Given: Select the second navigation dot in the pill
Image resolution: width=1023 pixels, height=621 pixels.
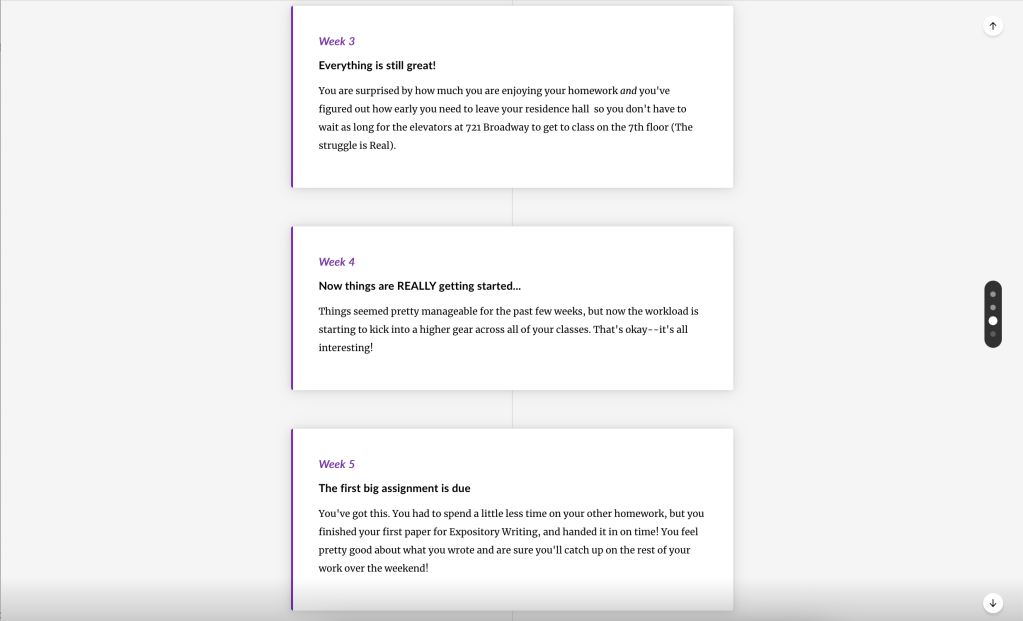Looking at the screenshot, I should (993, 307).
